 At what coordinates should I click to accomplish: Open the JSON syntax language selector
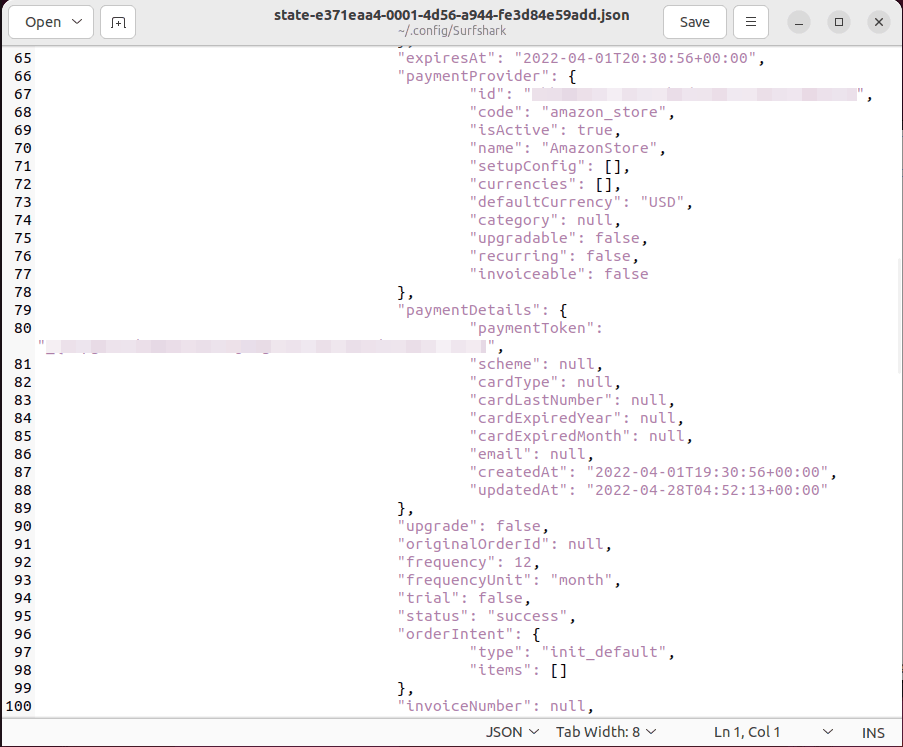tap(512, 732)
